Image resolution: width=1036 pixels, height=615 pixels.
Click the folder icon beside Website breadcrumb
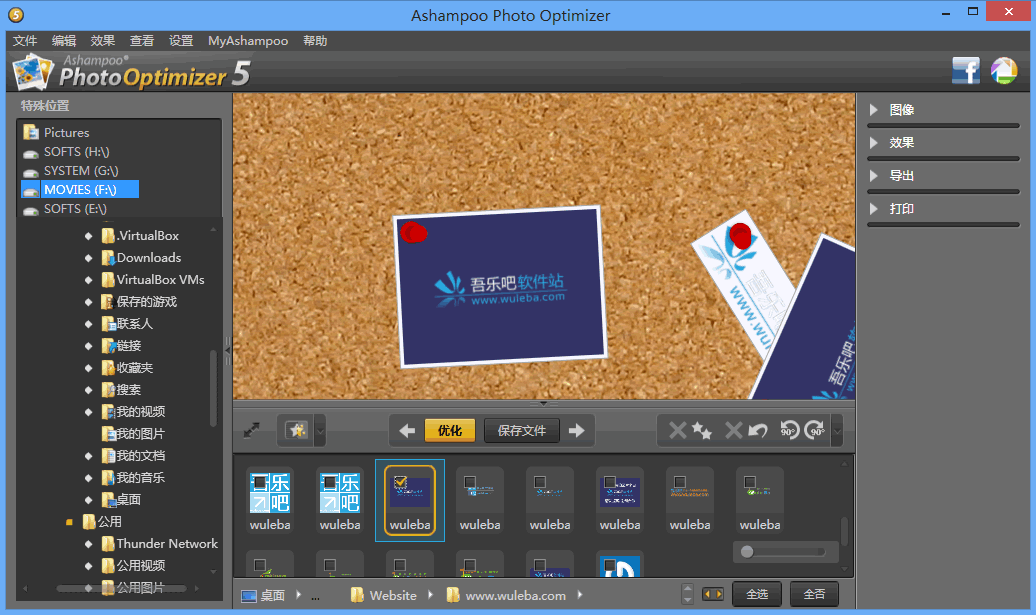(357, 595)
